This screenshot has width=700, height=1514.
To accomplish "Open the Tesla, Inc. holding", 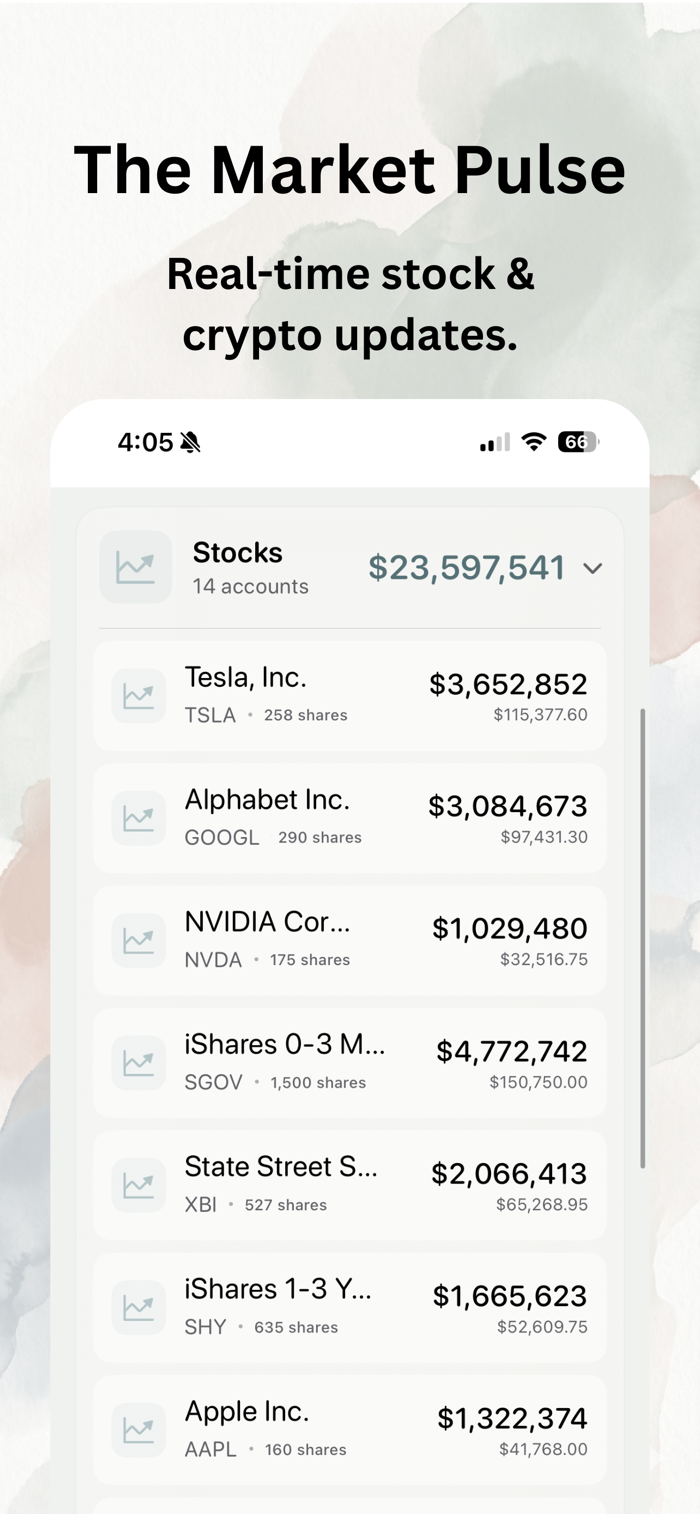I will coord(350,696).
